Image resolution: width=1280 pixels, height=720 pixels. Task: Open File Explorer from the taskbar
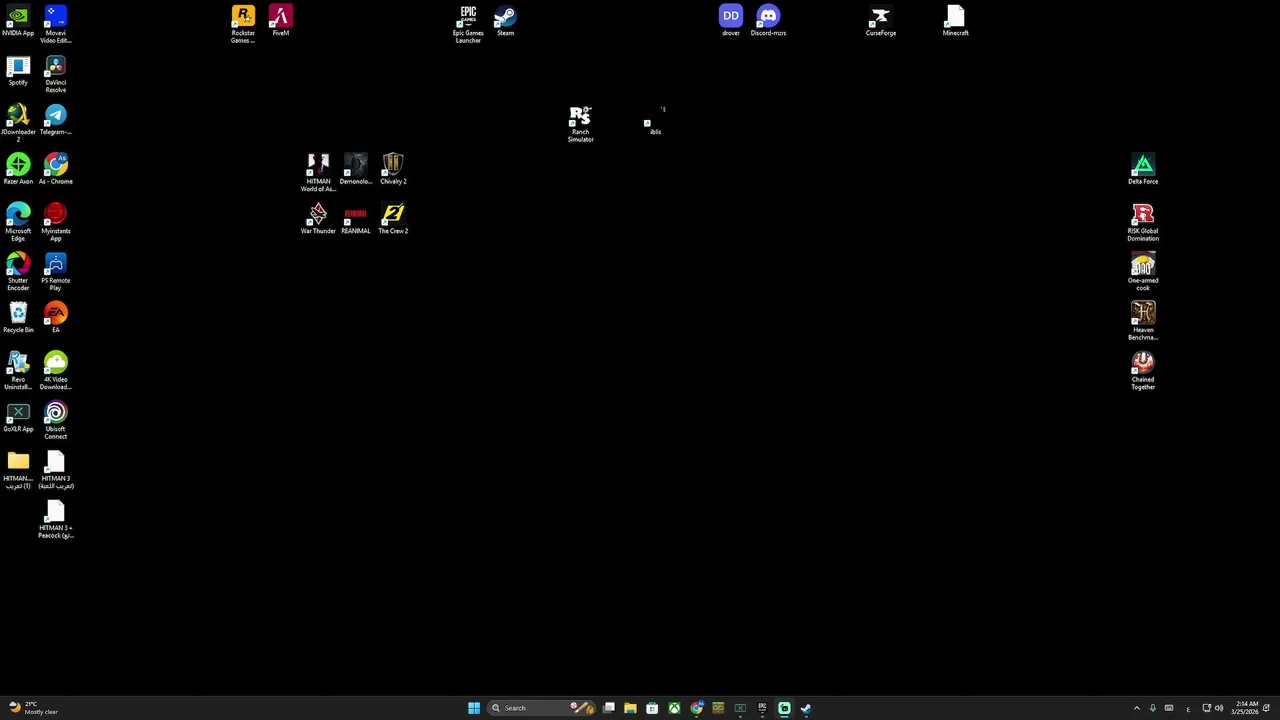[630, 708]
